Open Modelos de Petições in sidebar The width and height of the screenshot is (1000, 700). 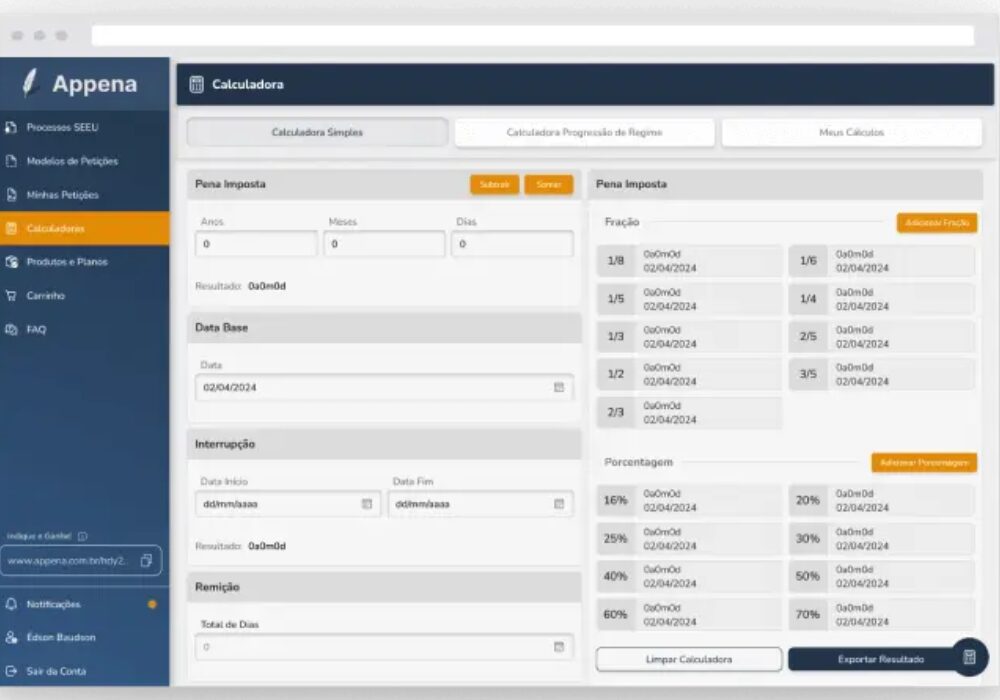pos(72,161)
